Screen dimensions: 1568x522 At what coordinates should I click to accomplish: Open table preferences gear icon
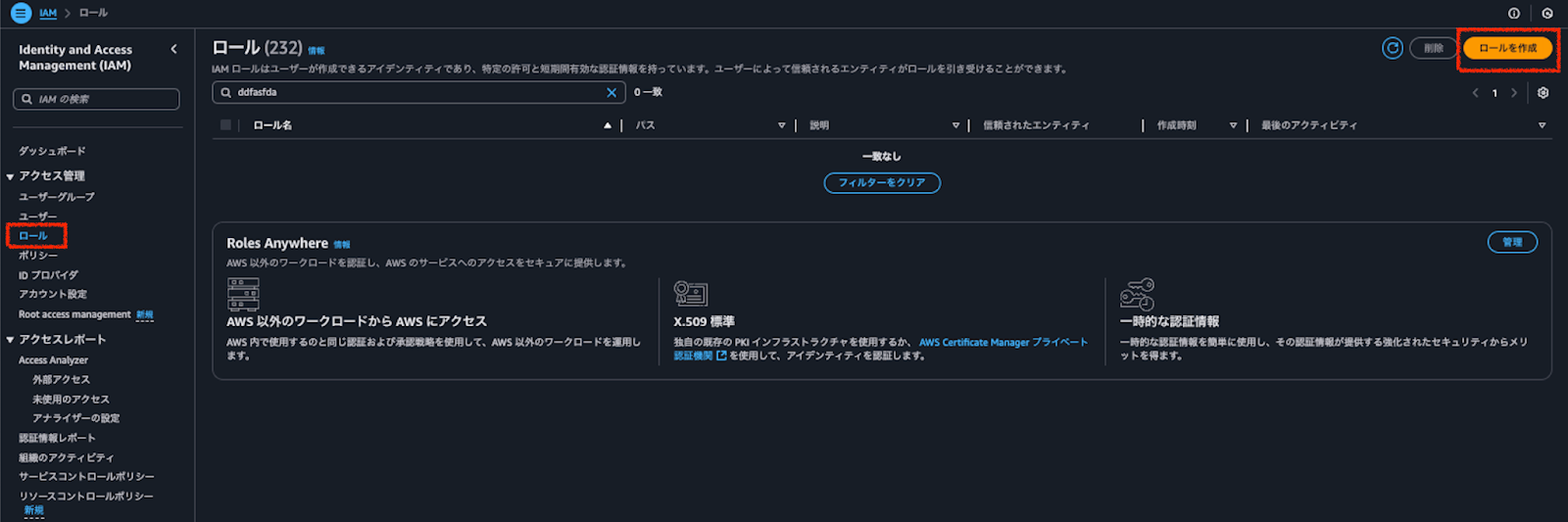click(1543, 93)
